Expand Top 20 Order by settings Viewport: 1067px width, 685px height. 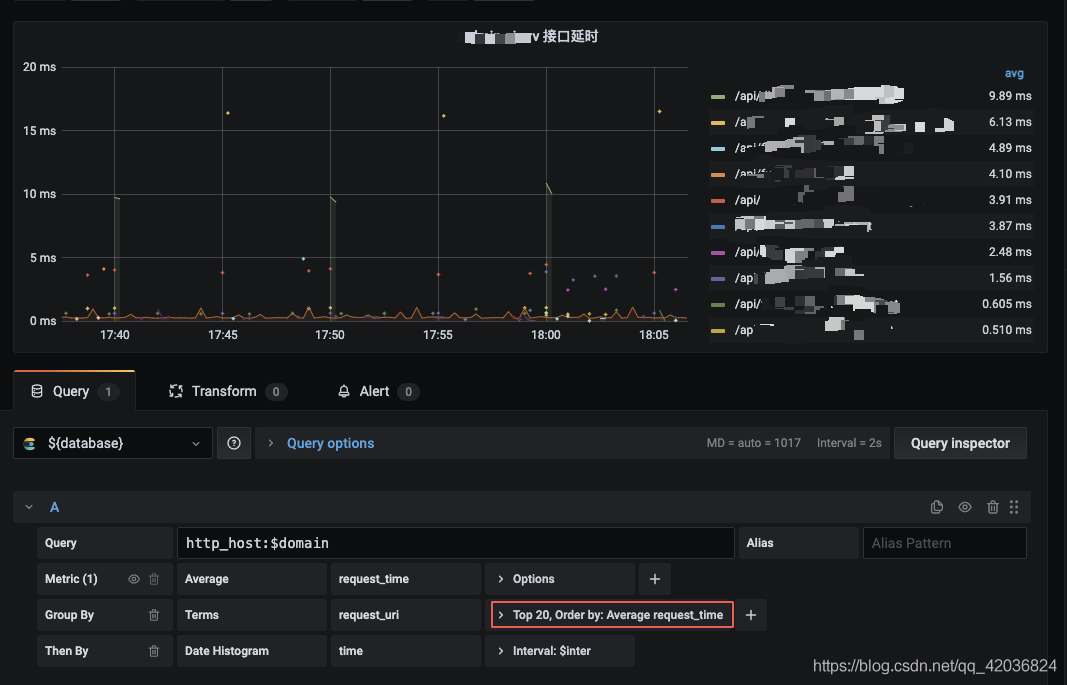click(x=612, y=615)
